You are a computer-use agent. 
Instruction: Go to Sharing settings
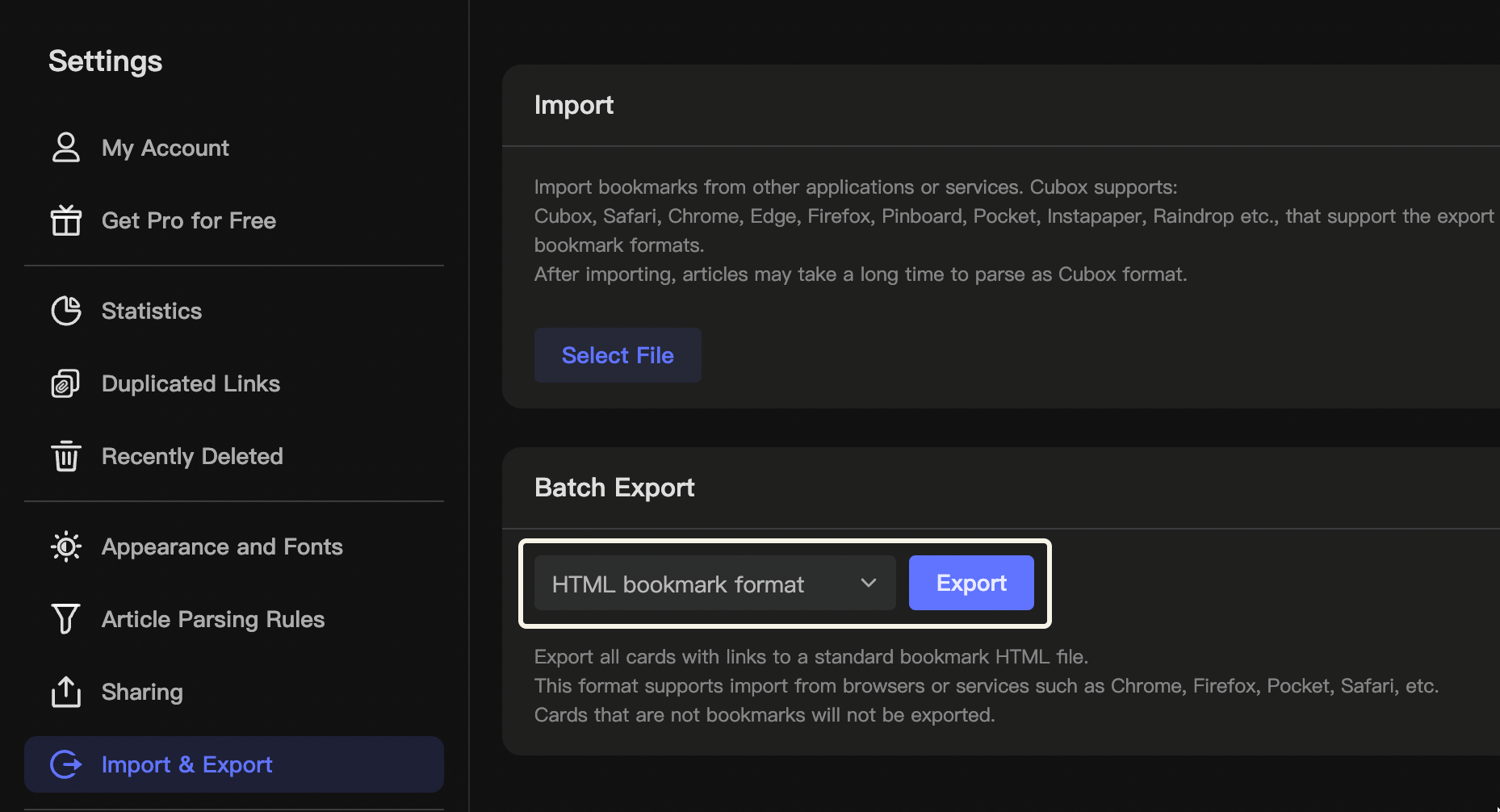(x=234, y=692)
